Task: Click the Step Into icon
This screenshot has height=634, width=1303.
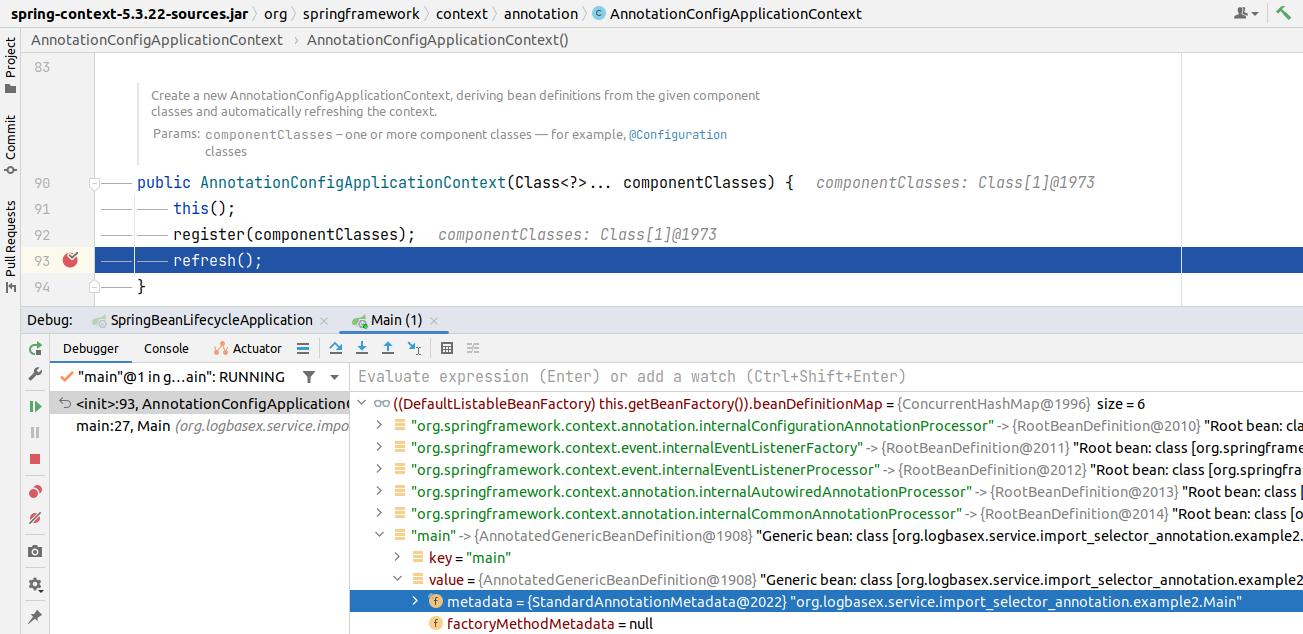Action: point(361,347)
